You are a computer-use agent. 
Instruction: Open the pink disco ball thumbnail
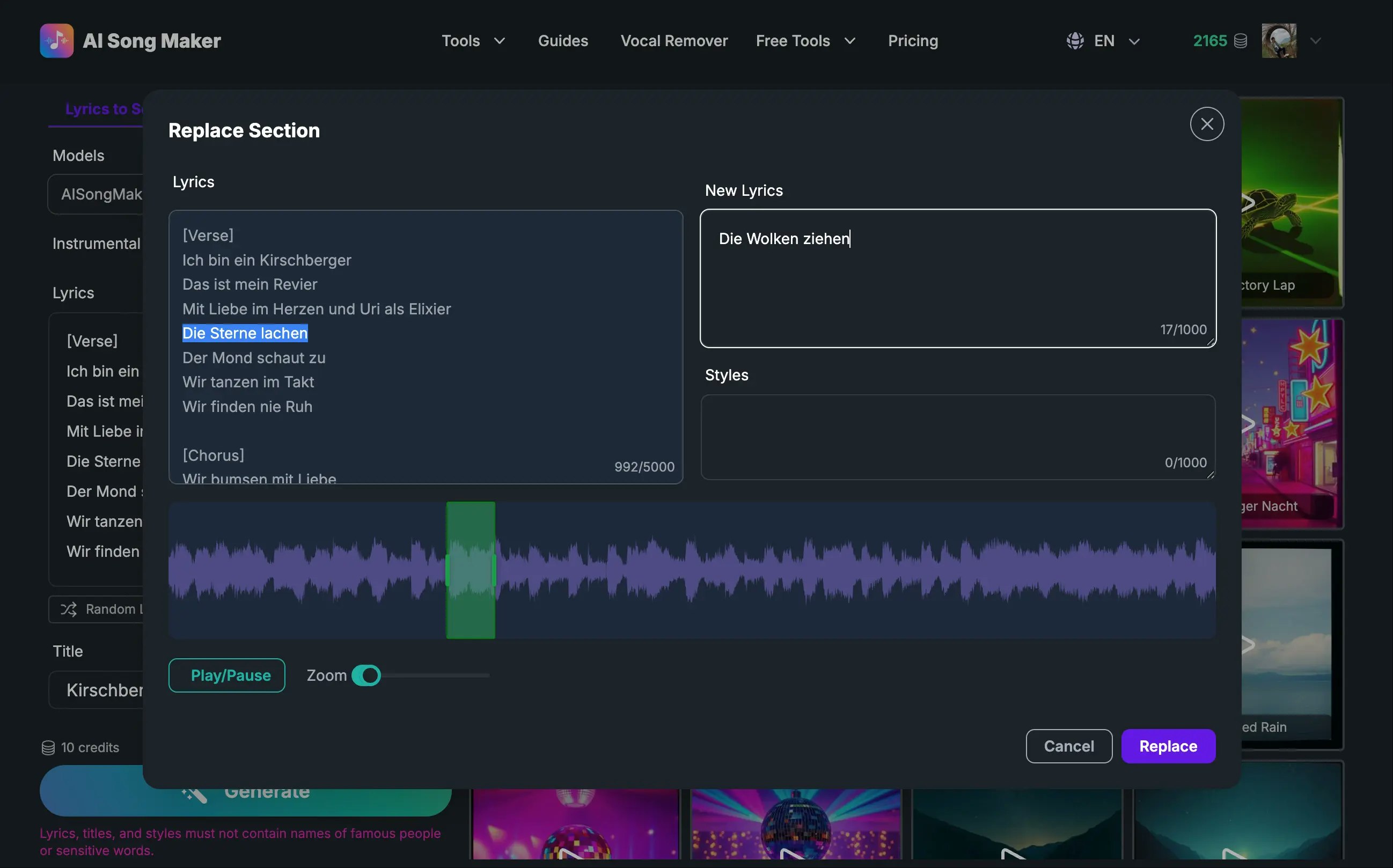click(576, 824)
